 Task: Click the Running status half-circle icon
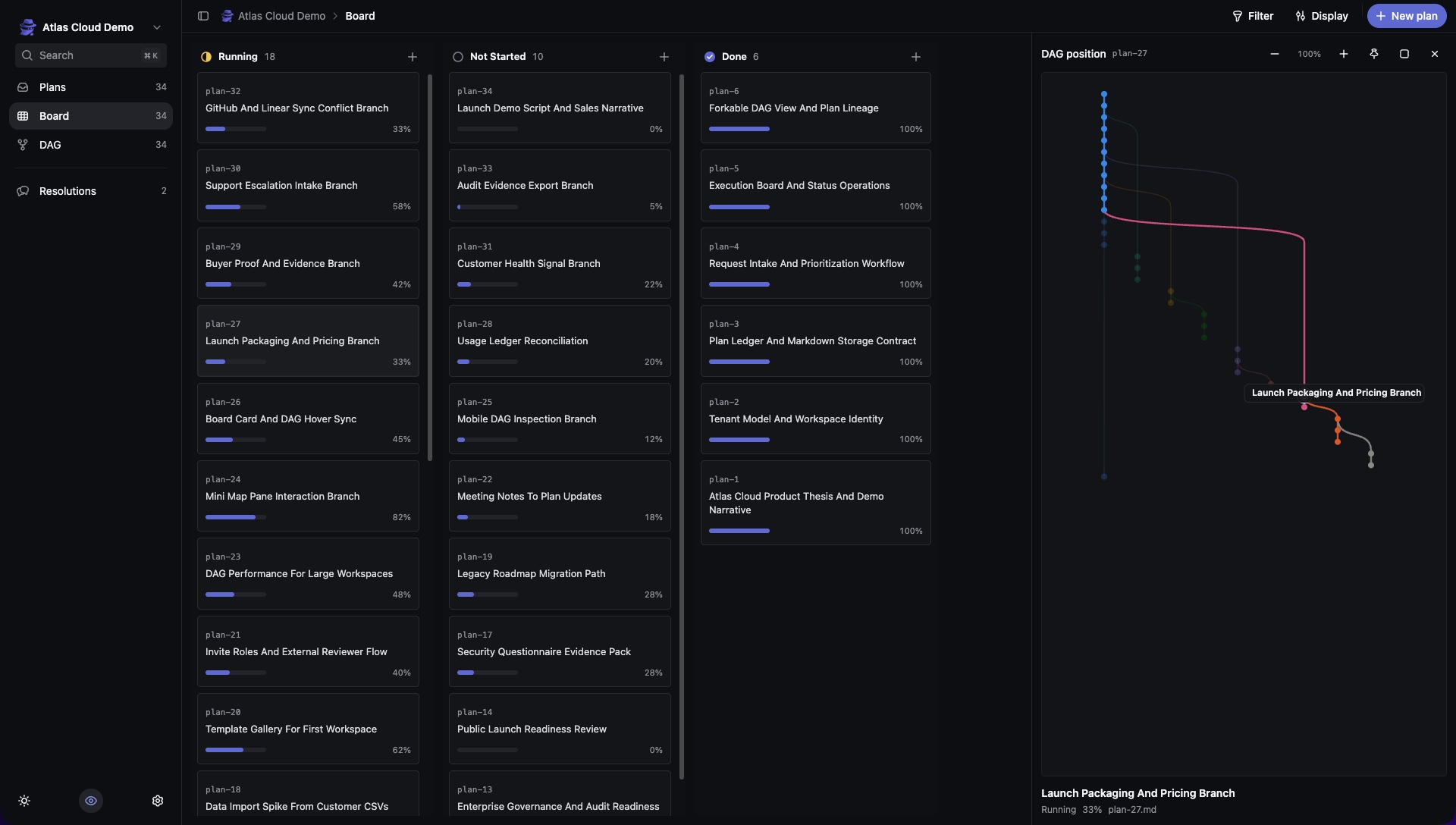tap(206, 57)
